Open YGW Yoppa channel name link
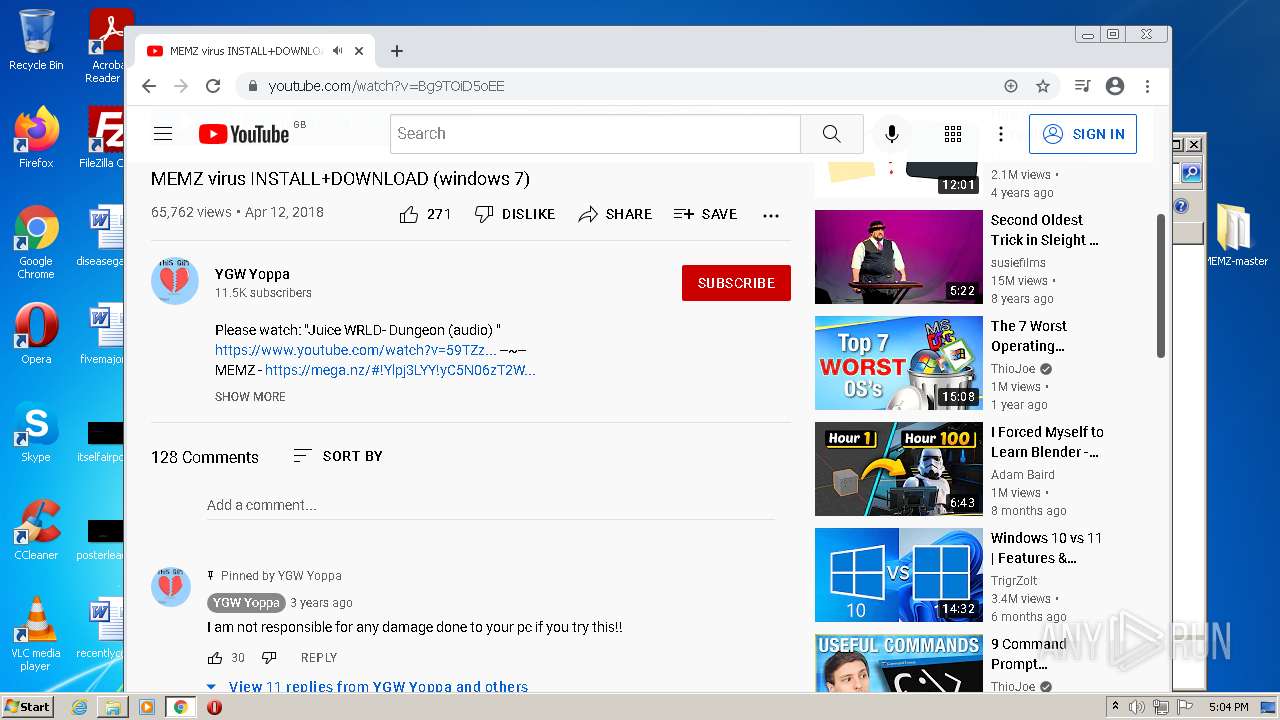The width and height of the screenshot is (1280, 720). coord(252,274)
